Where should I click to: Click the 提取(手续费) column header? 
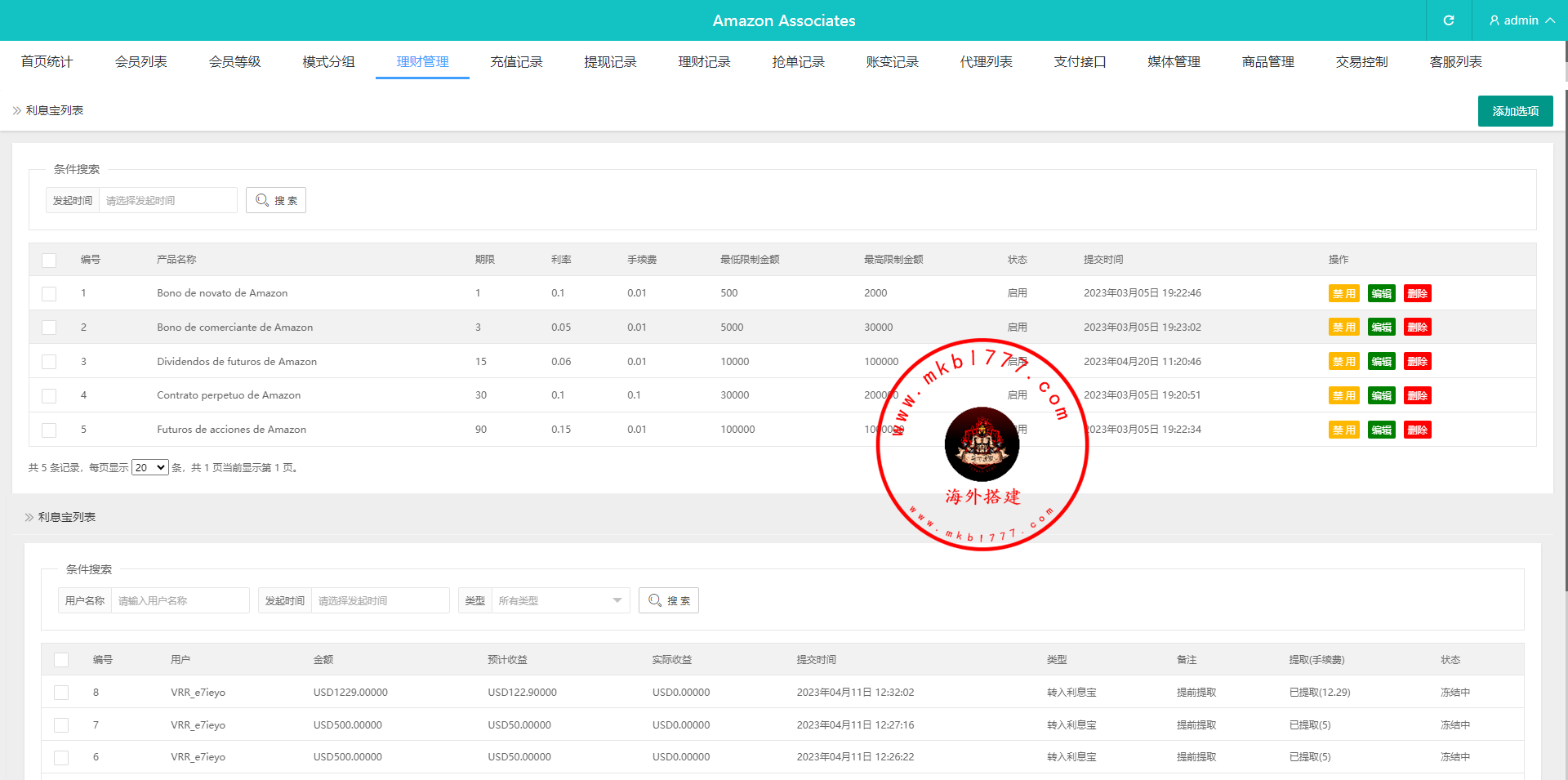(1316, 660)
